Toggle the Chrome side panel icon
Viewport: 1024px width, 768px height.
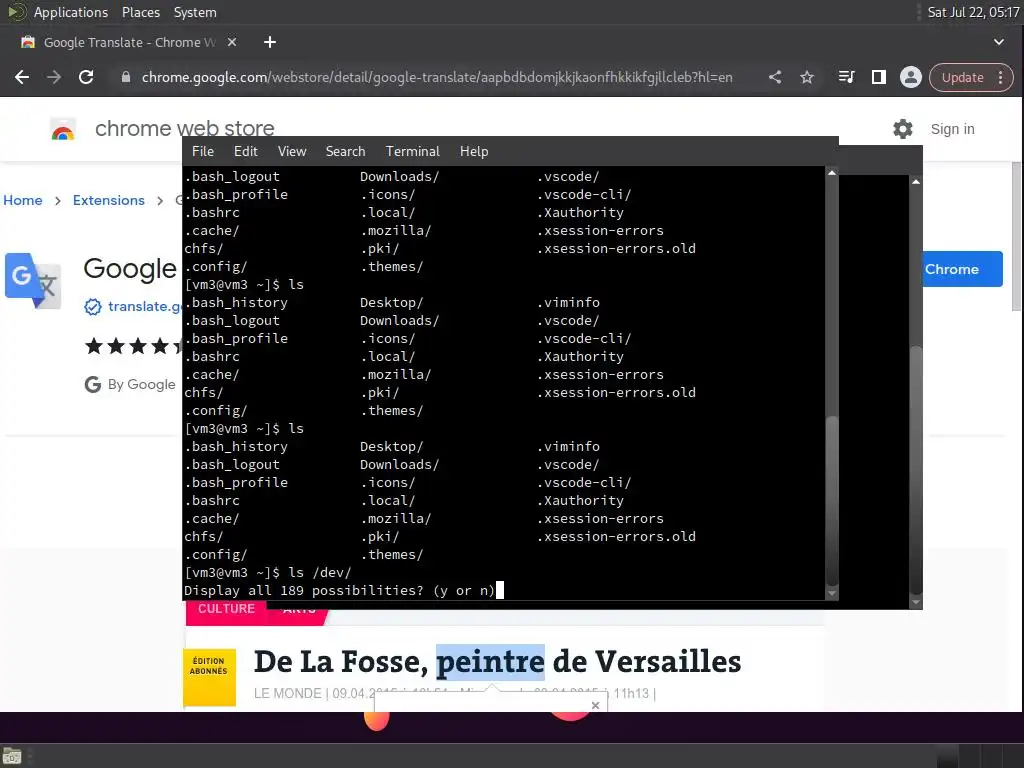click(x=879, y=77)
